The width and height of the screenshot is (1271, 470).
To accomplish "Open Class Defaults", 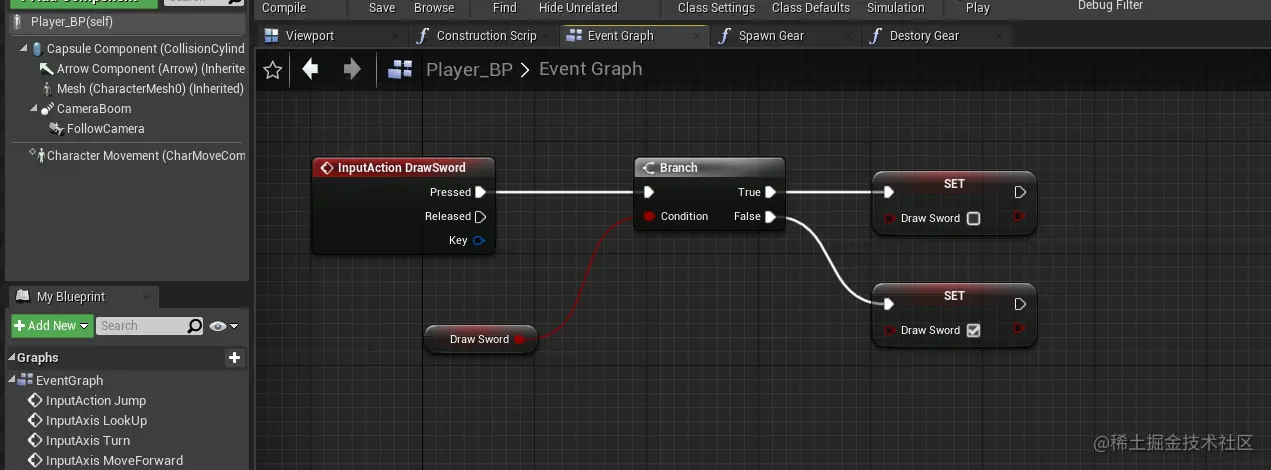I will pos(811,8).
